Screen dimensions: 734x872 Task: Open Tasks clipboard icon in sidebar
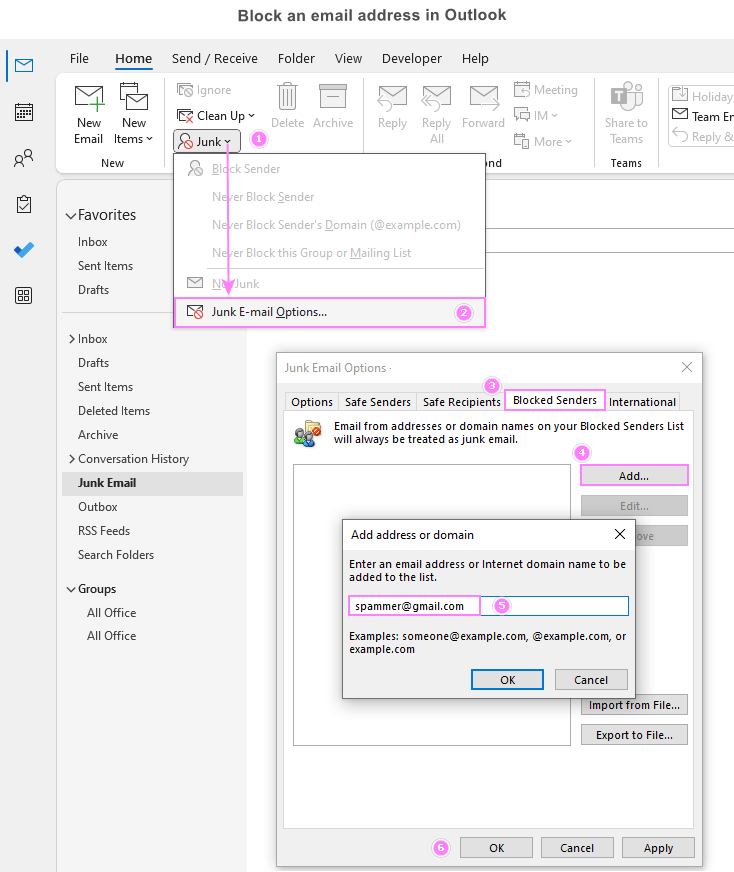pos(24,204)
